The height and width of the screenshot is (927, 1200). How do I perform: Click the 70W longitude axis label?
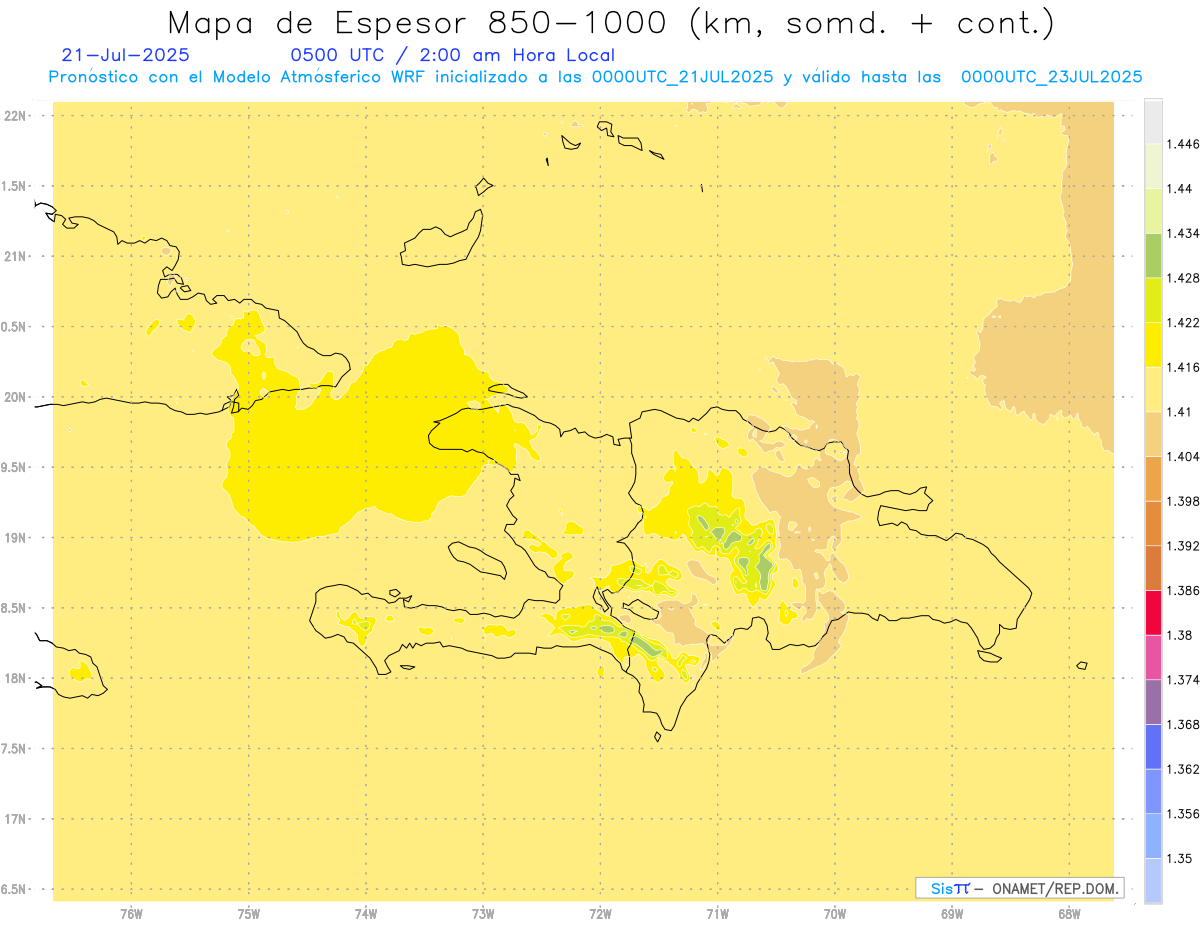(834, 913)
